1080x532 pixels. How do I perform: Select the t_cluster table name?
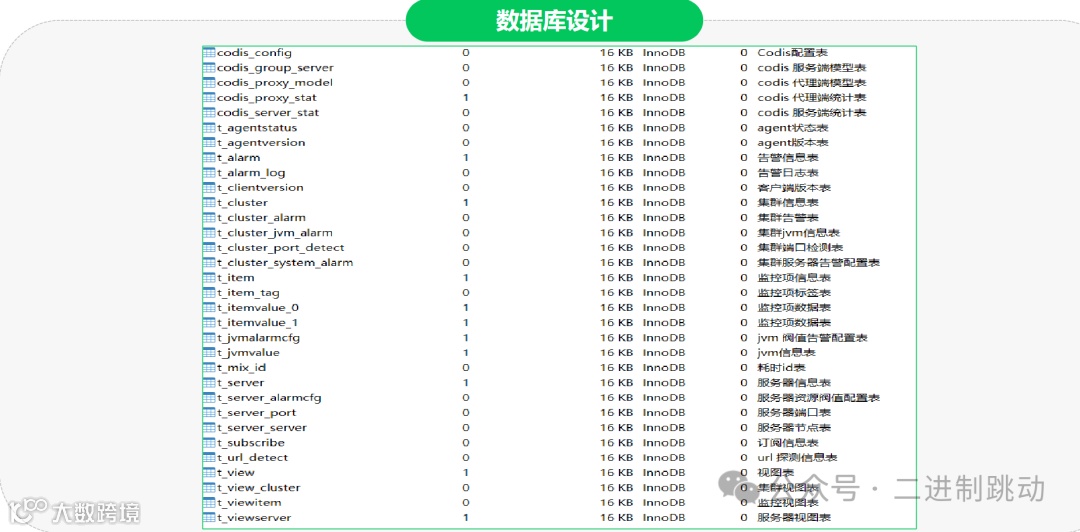(x=242, y=203)
